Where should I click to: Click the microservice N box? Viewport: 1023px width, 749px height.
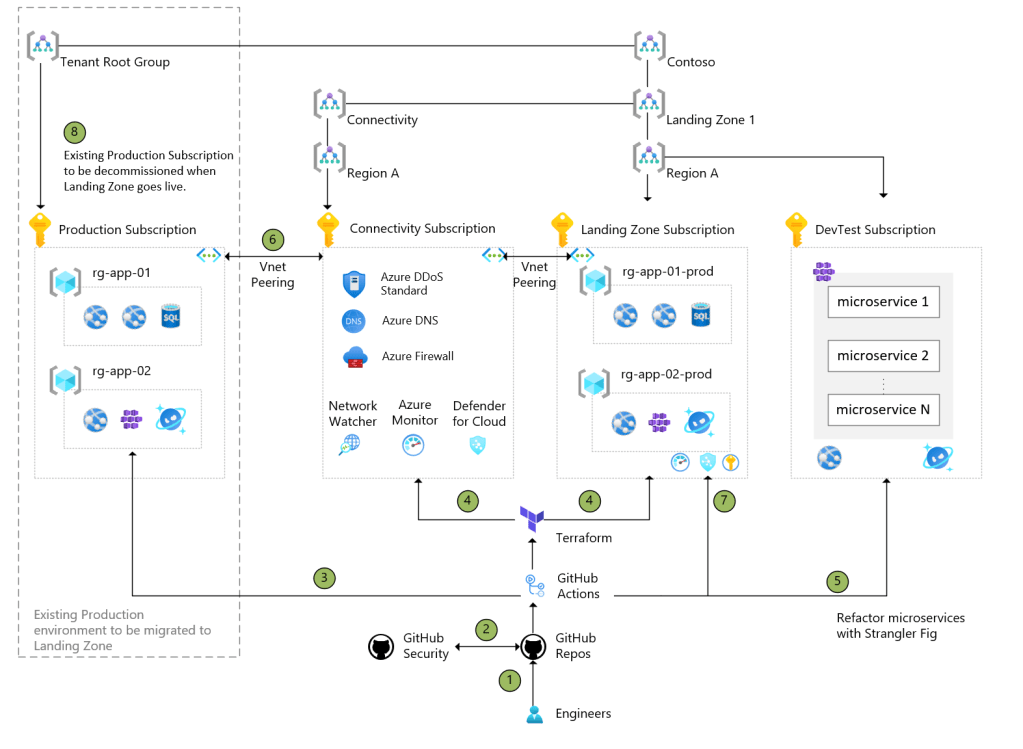coord(883,409)
